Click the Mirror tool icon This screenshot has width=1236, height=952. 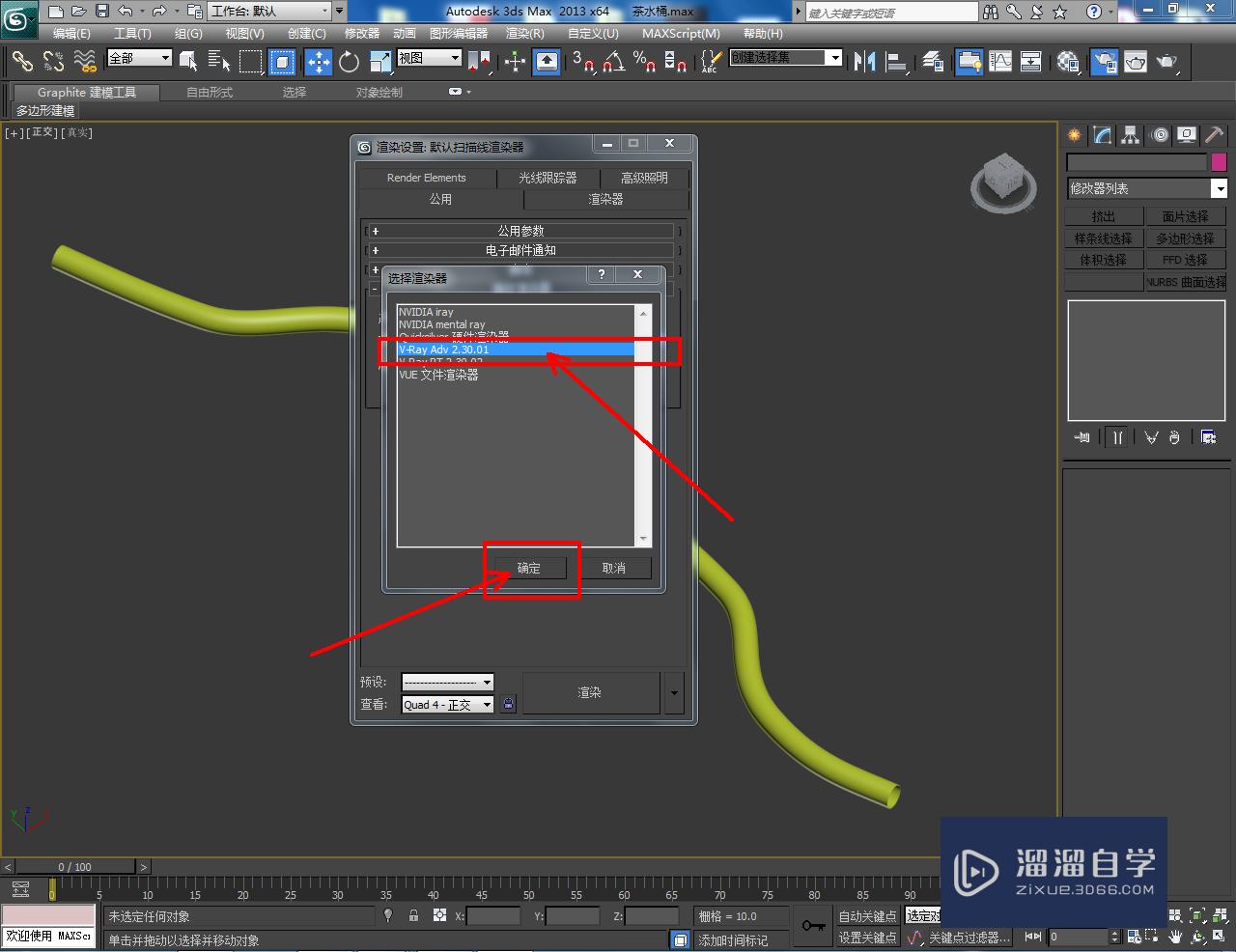864,62
